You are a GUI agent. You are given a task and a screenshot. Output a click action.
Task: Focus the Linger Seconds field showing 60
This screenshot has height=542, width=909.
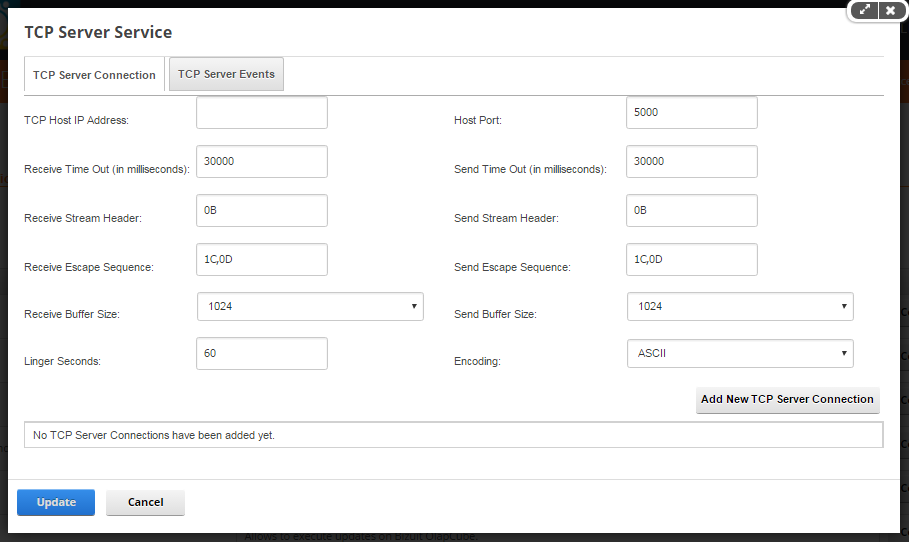pos(262,354)
